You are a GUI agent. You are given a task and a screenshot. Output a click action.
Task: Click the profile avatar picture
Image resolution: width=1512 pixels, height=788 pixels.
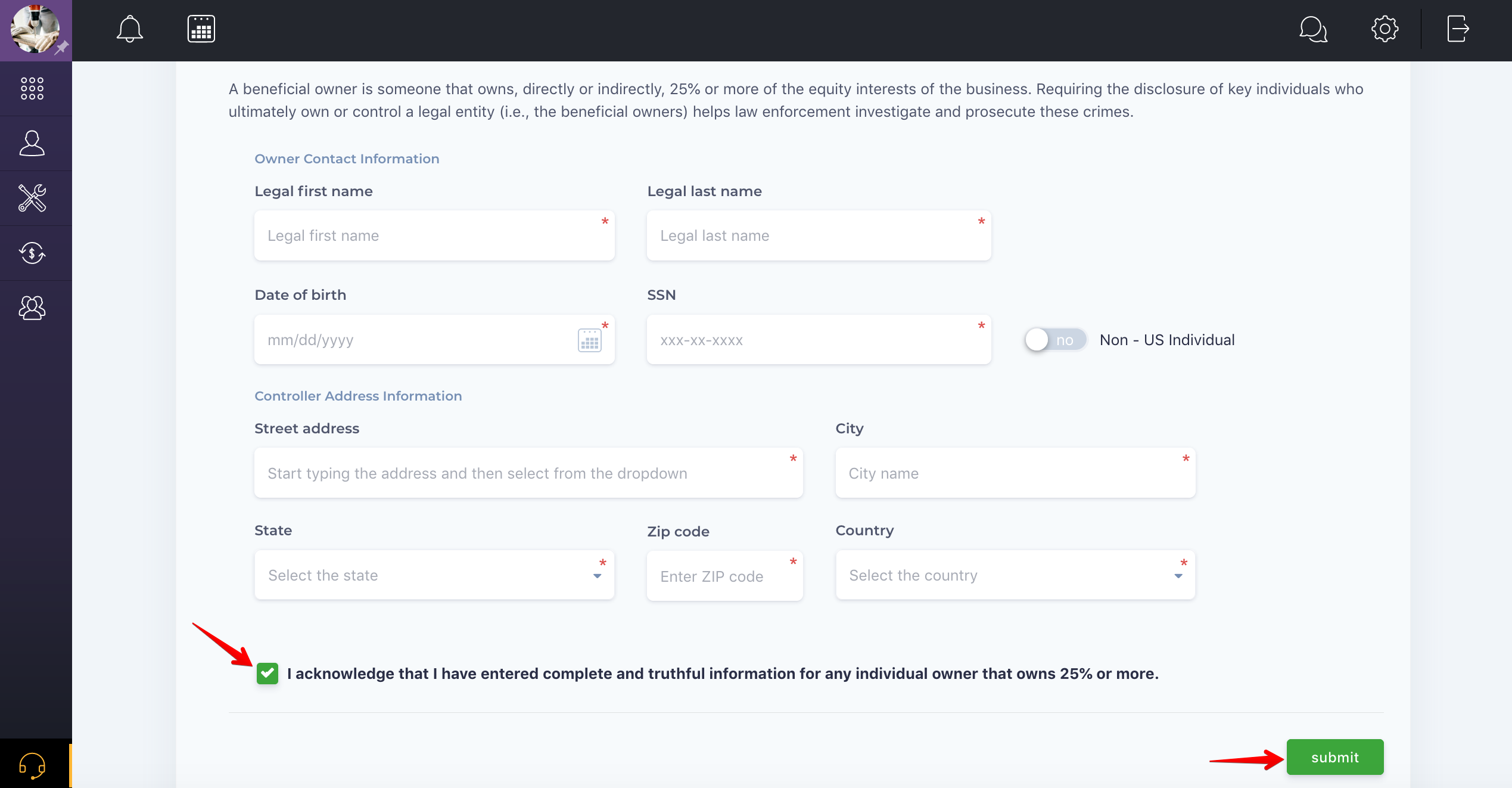[x=35, y=29]
